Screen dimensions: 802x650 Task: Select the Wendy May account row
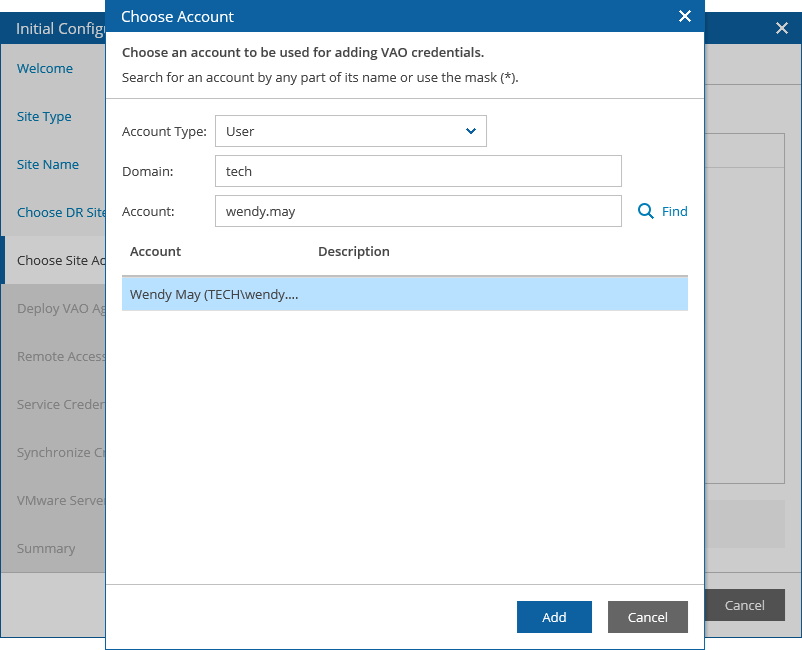(405, 294)
